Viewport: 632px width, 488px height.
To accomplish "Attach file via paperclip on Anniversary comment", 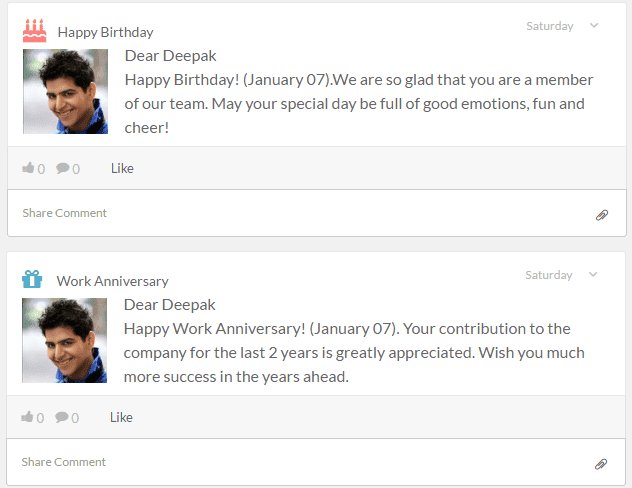I will tap(601, 464).
